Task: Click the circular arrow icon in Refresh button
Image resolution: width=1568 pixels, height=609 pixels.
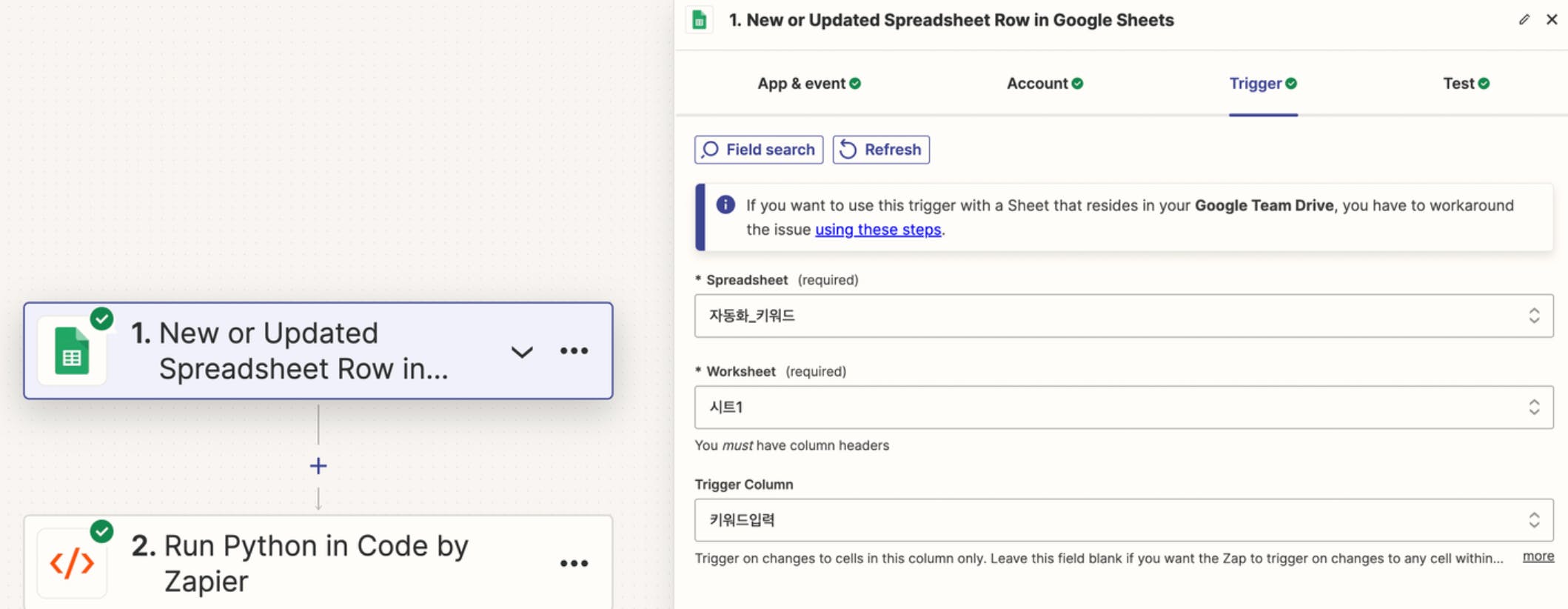Action: click(x=848, y=150)
